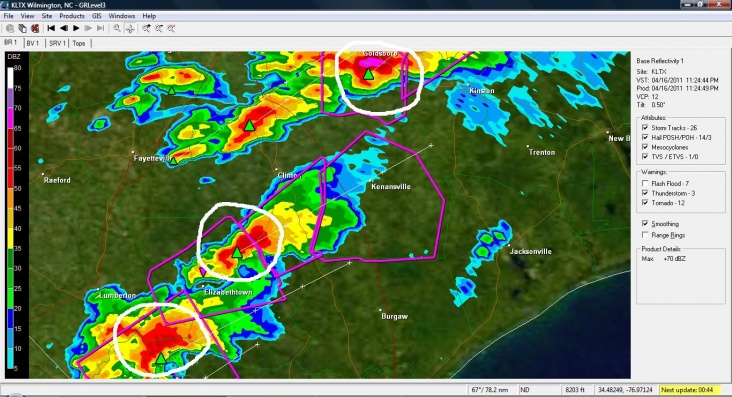Play the radar animation loop
This screenshot has height=397, width=732.
76,28
